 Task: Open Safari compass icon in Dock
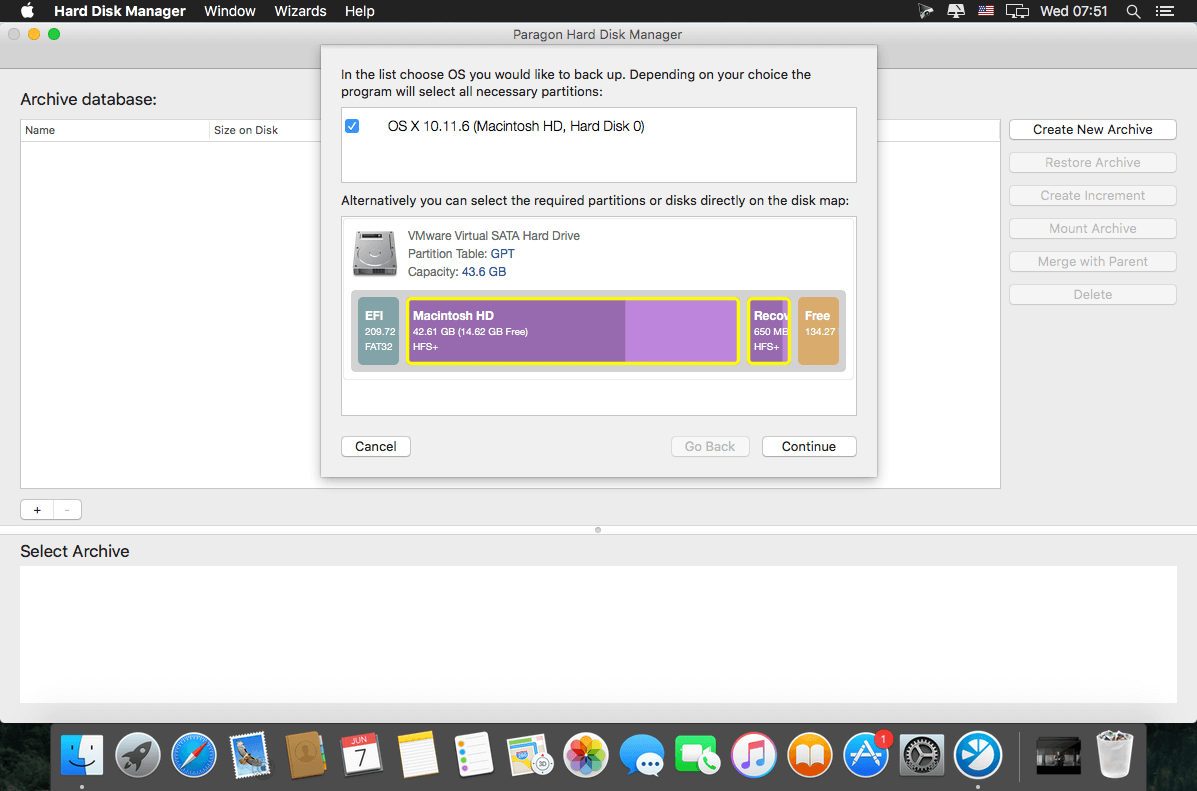tap(194, 755)
